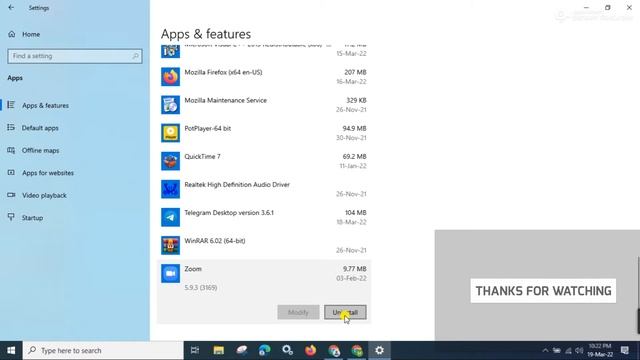Click the greyed Modify button
Screen dimensions: 640x360
point(298,312)
